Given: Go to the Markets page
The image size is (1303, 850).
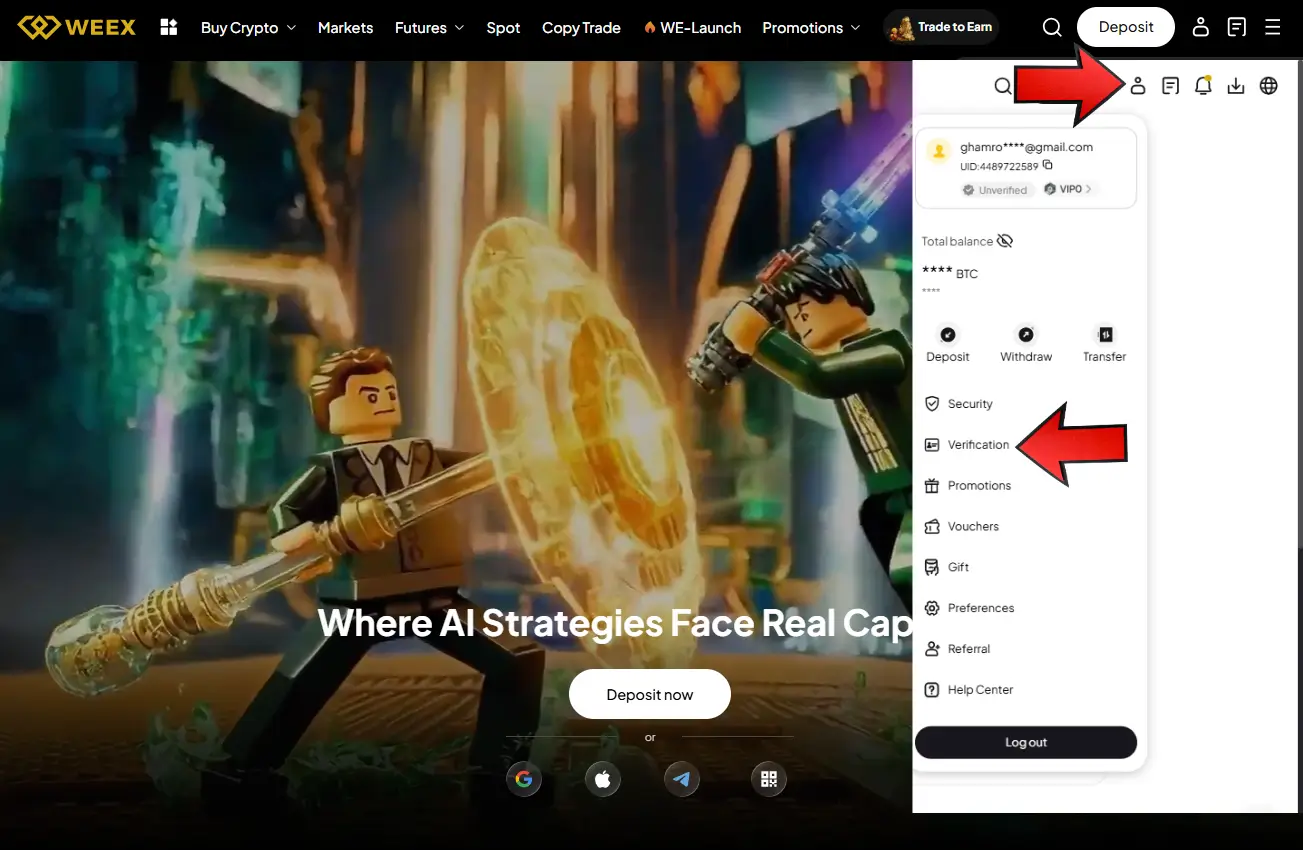Looking at the screenshot, I should (x=345, y=28).
